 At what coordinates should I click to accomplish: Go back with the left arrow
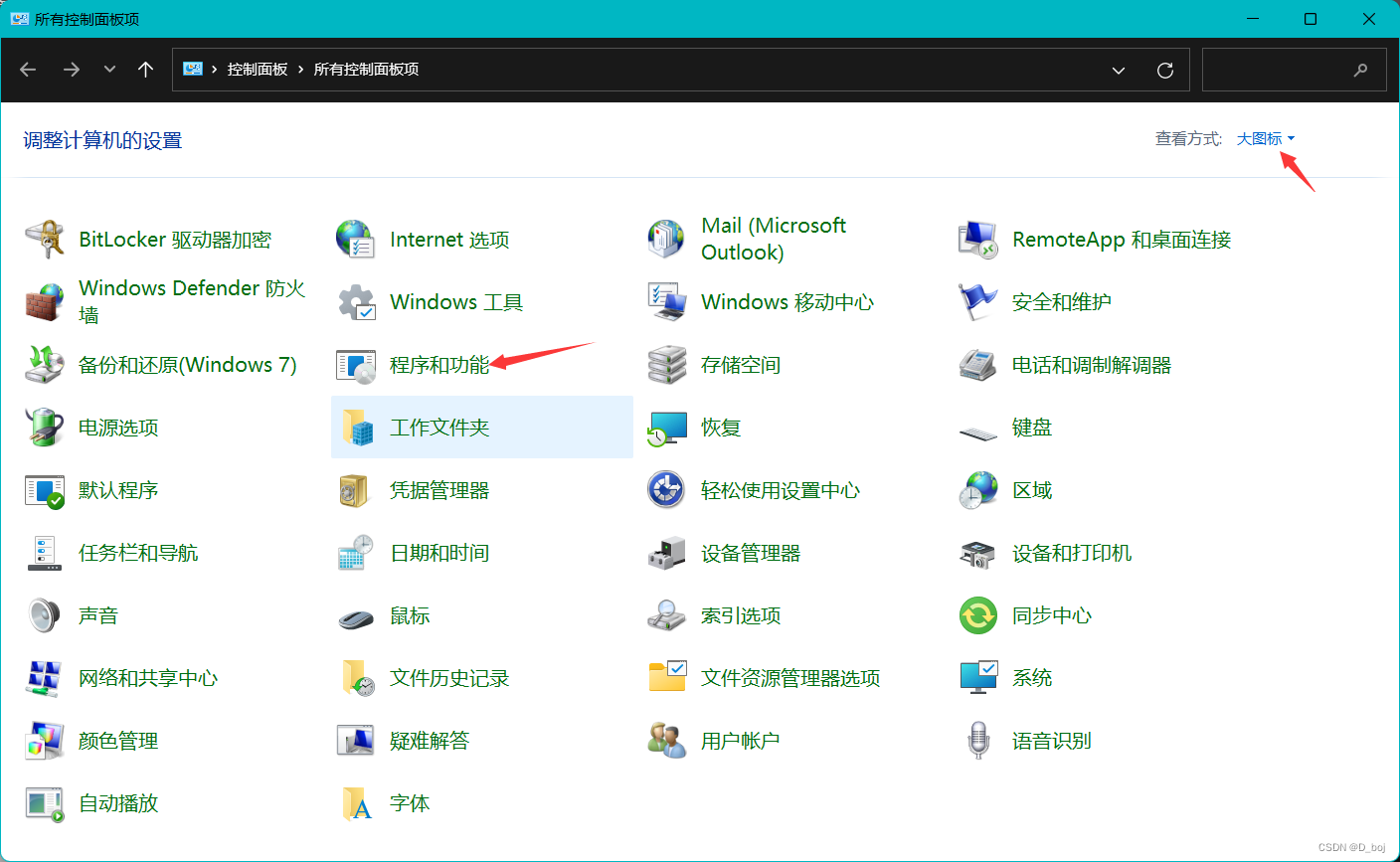pos(28,70)
